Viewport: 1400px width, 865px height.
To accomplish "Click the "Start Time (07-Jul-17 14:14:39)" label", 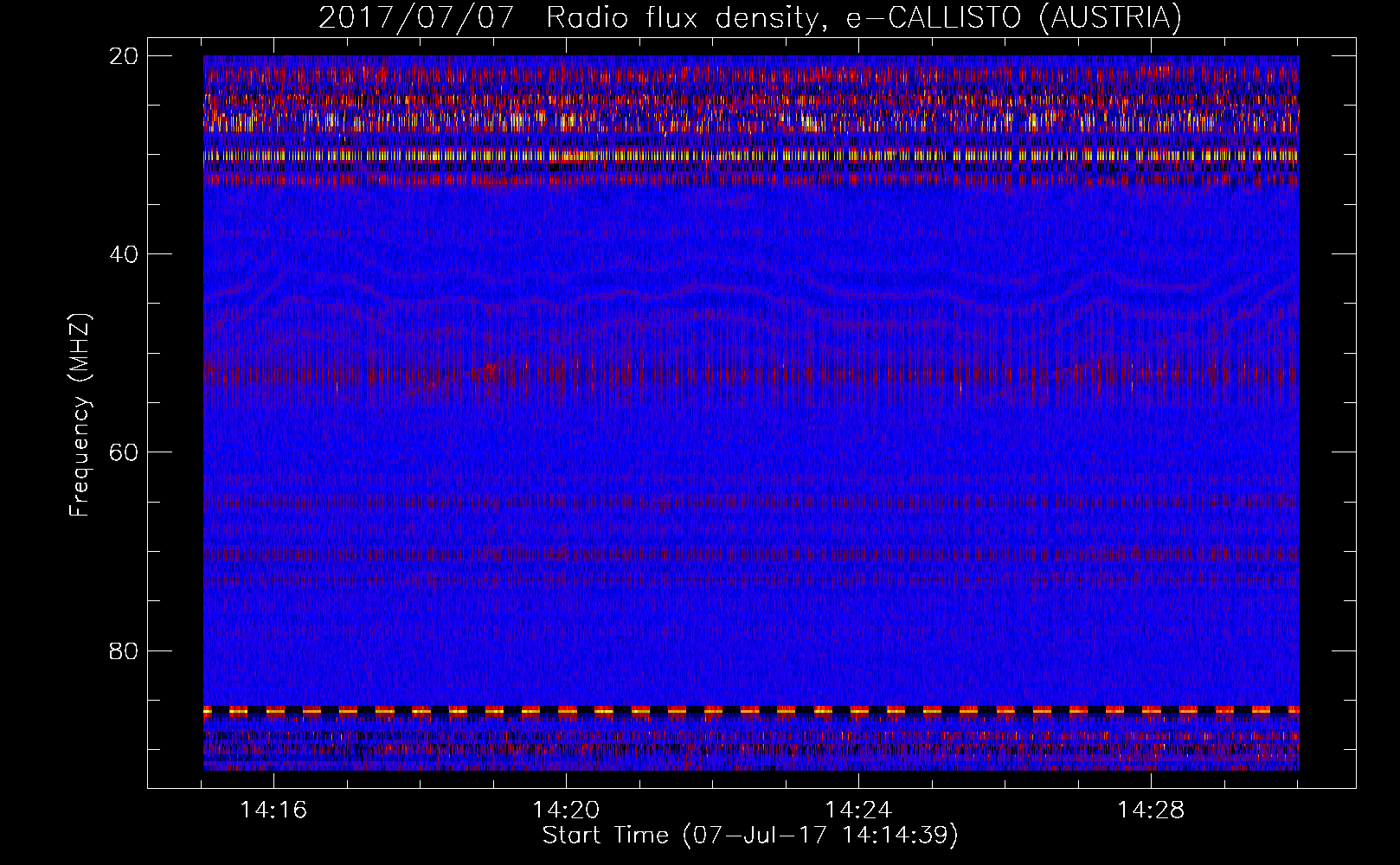I will [750, 835].
